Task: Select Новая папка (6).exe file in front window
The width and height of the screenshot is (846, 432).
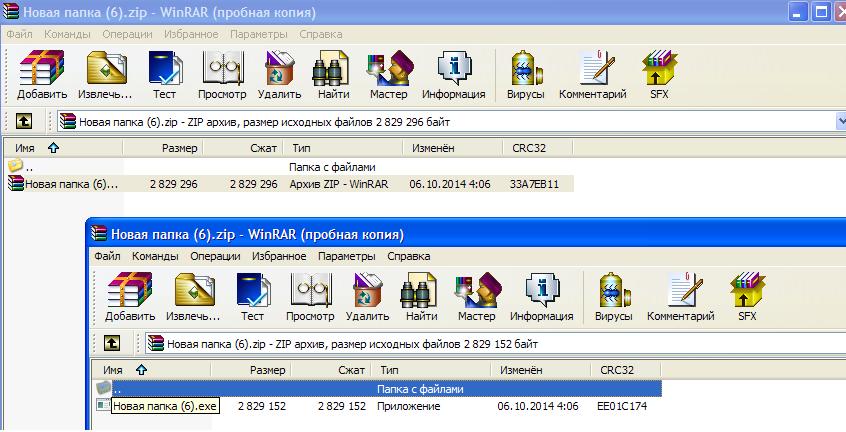Action: click(x=165, y=406)
